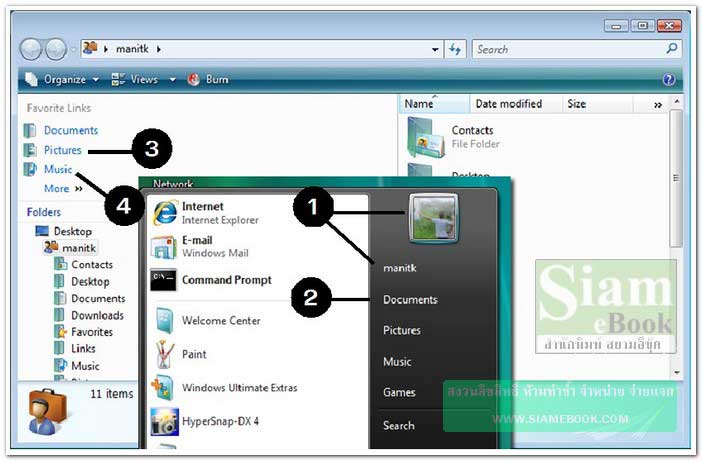This screenshot has height=461, width=702.
Task: Click the file list scroll down arrow
Action: pyautogui.click(x=676, y=372)
